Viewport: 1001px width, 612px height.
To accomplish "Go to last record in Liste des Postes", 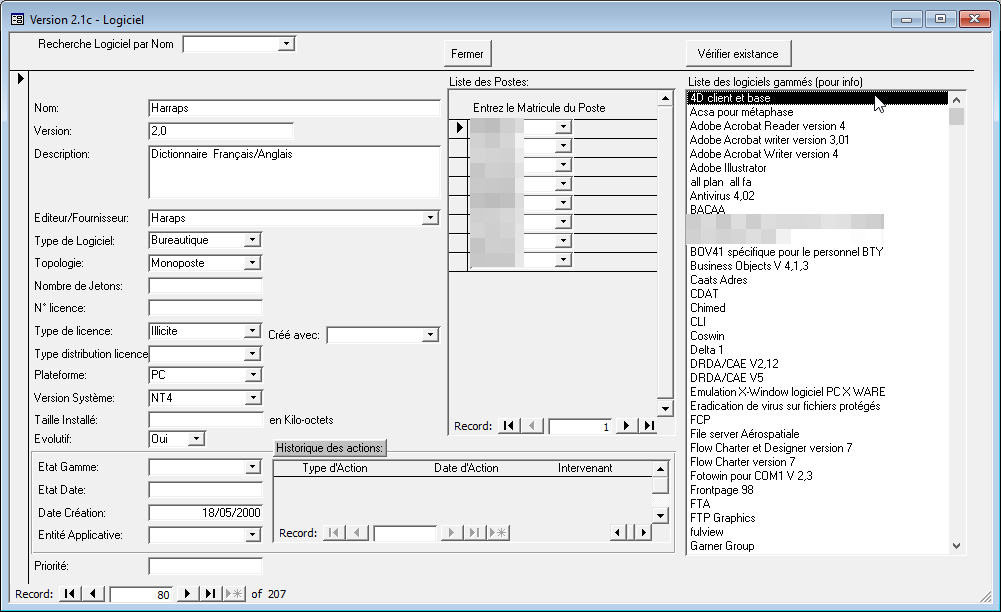I will (649, 426).
